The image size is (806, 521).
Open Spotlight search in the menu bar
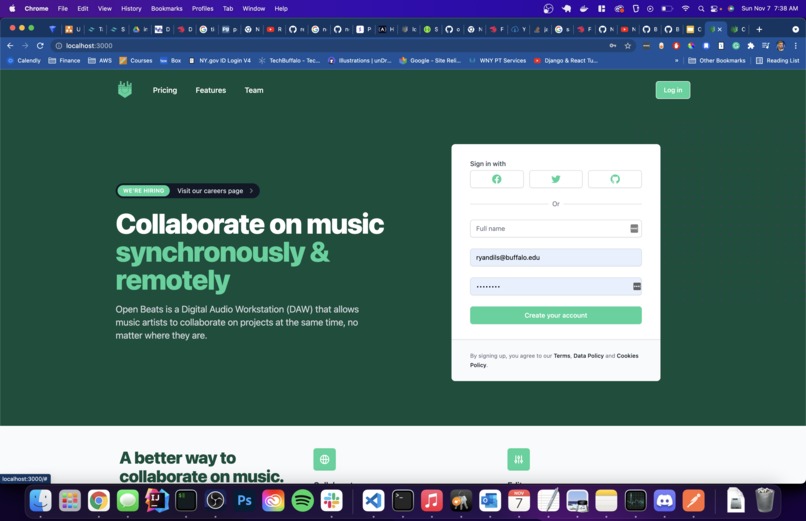(x=701, y=8)
